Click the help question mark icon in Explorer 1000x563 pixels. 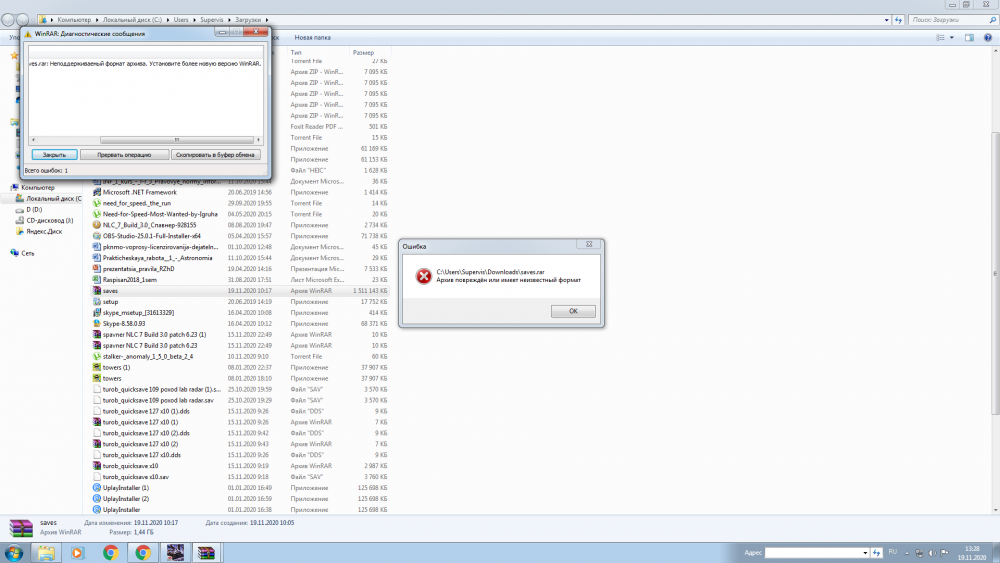987,38
